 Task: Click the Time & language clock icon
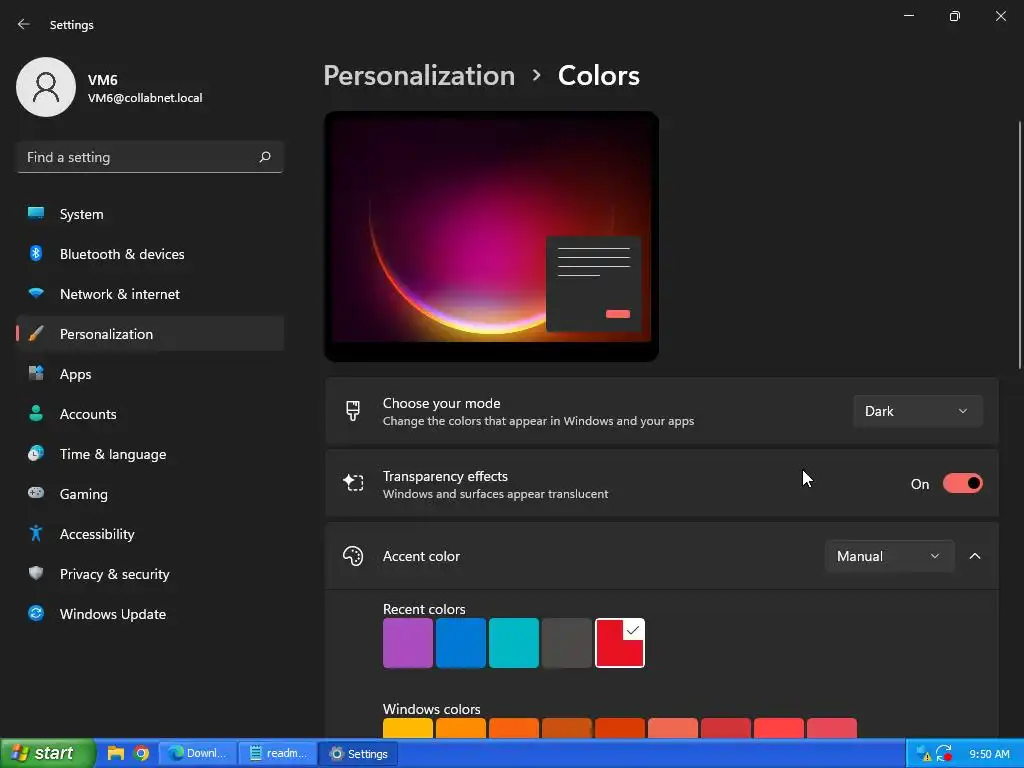pyautogui.click(x=36, y=453)
